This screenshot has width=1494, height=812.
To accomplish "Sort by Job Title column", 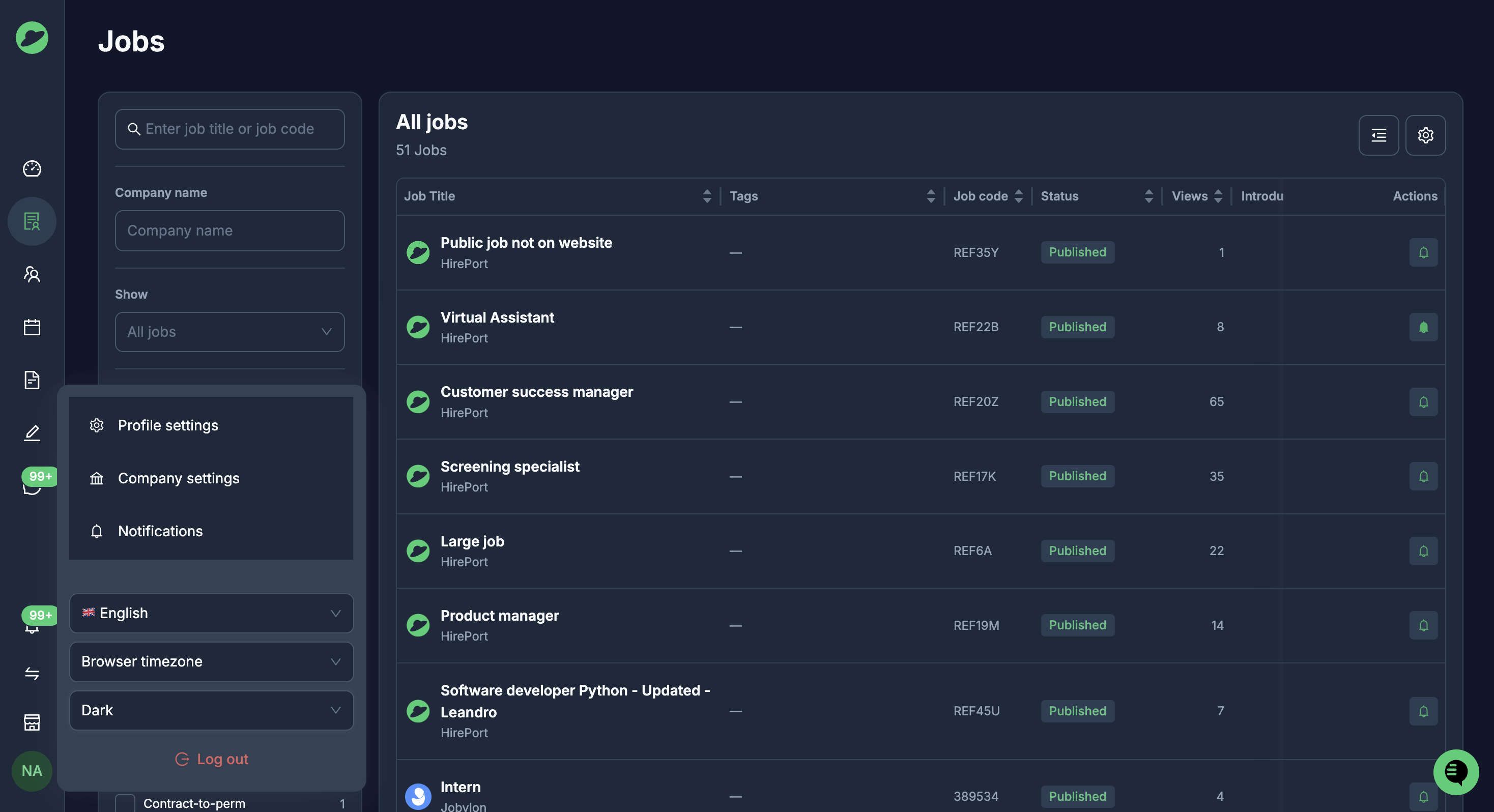I will [x=706, y=196].
